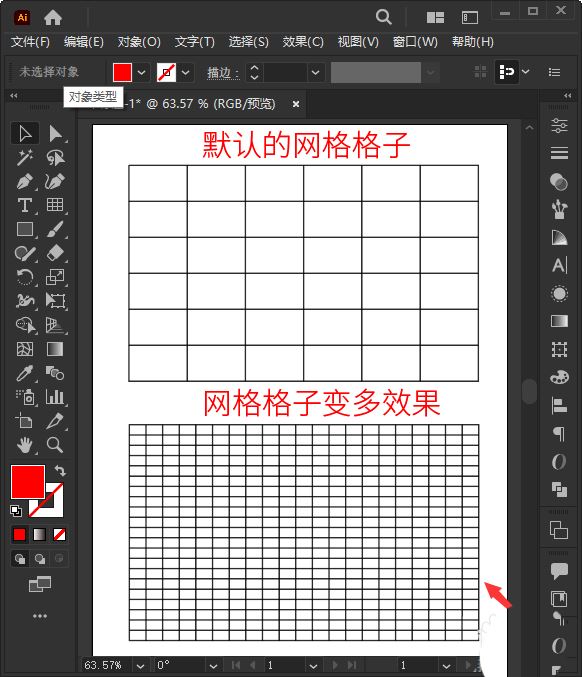Pick the Artboard tool
582x677 pixels.
25,421
